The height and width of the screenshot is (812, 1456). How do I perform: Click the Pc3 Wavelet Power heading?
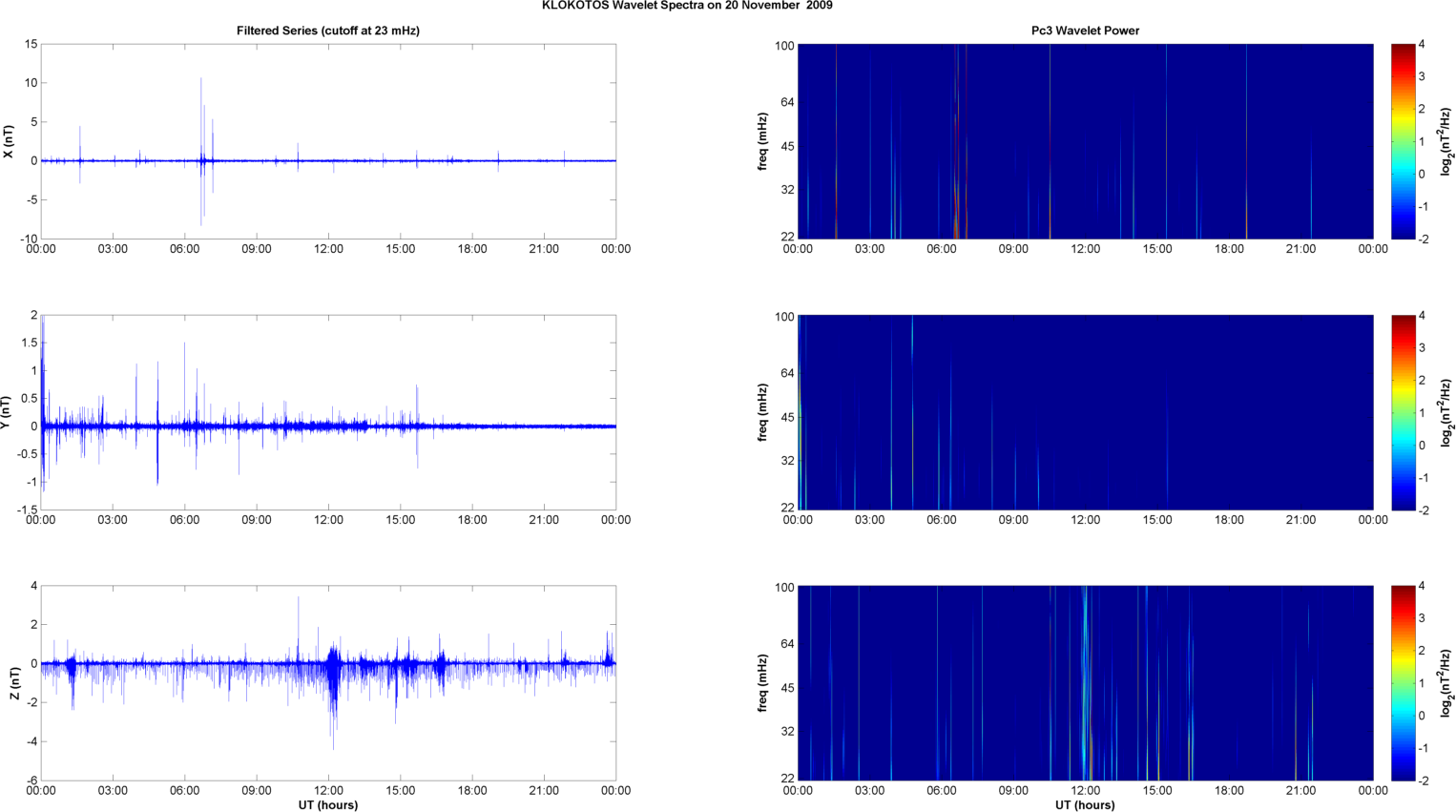pos(1085,31)
